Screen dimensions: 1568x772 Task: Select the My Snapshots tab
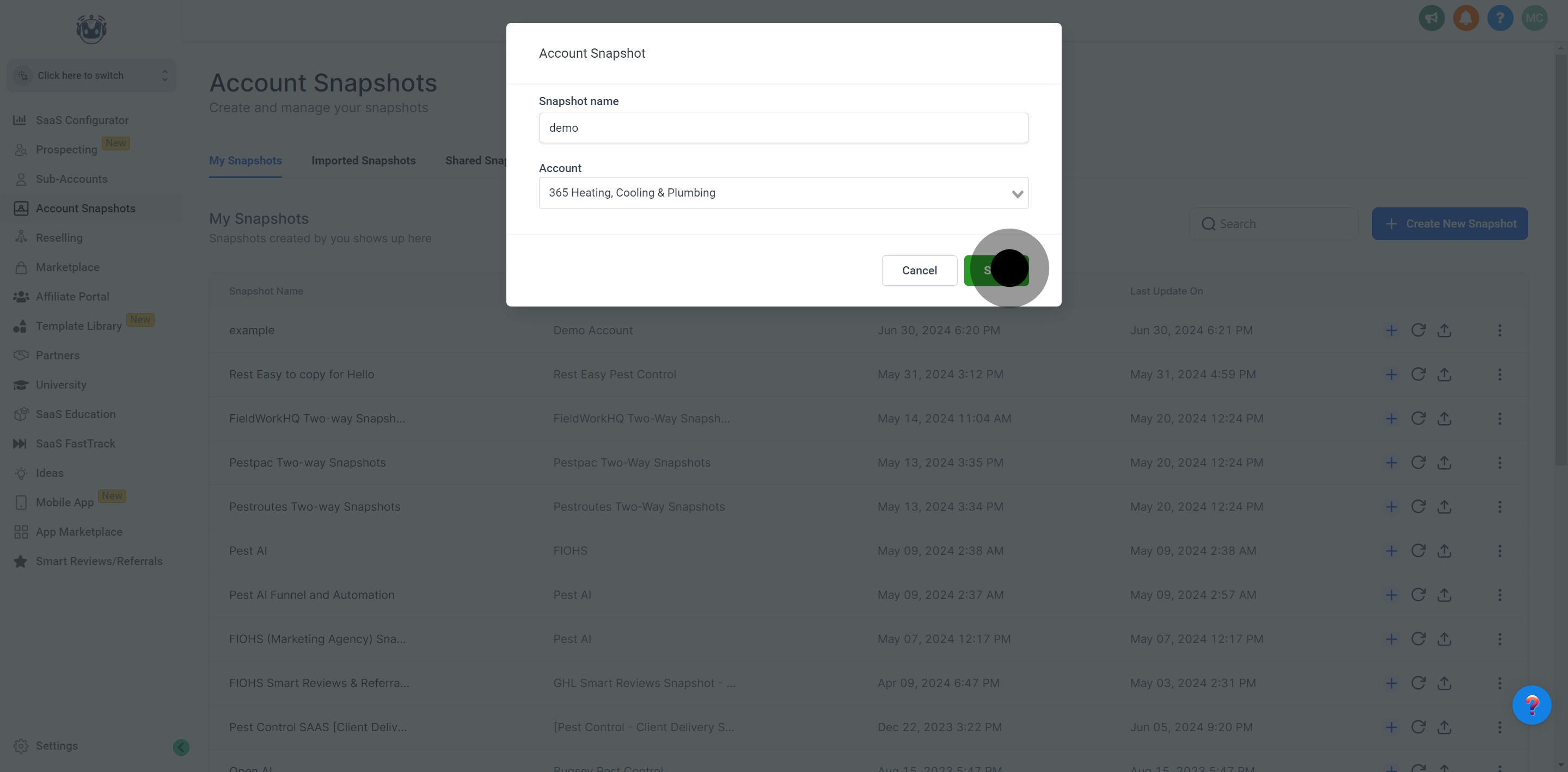coord(246,161)
